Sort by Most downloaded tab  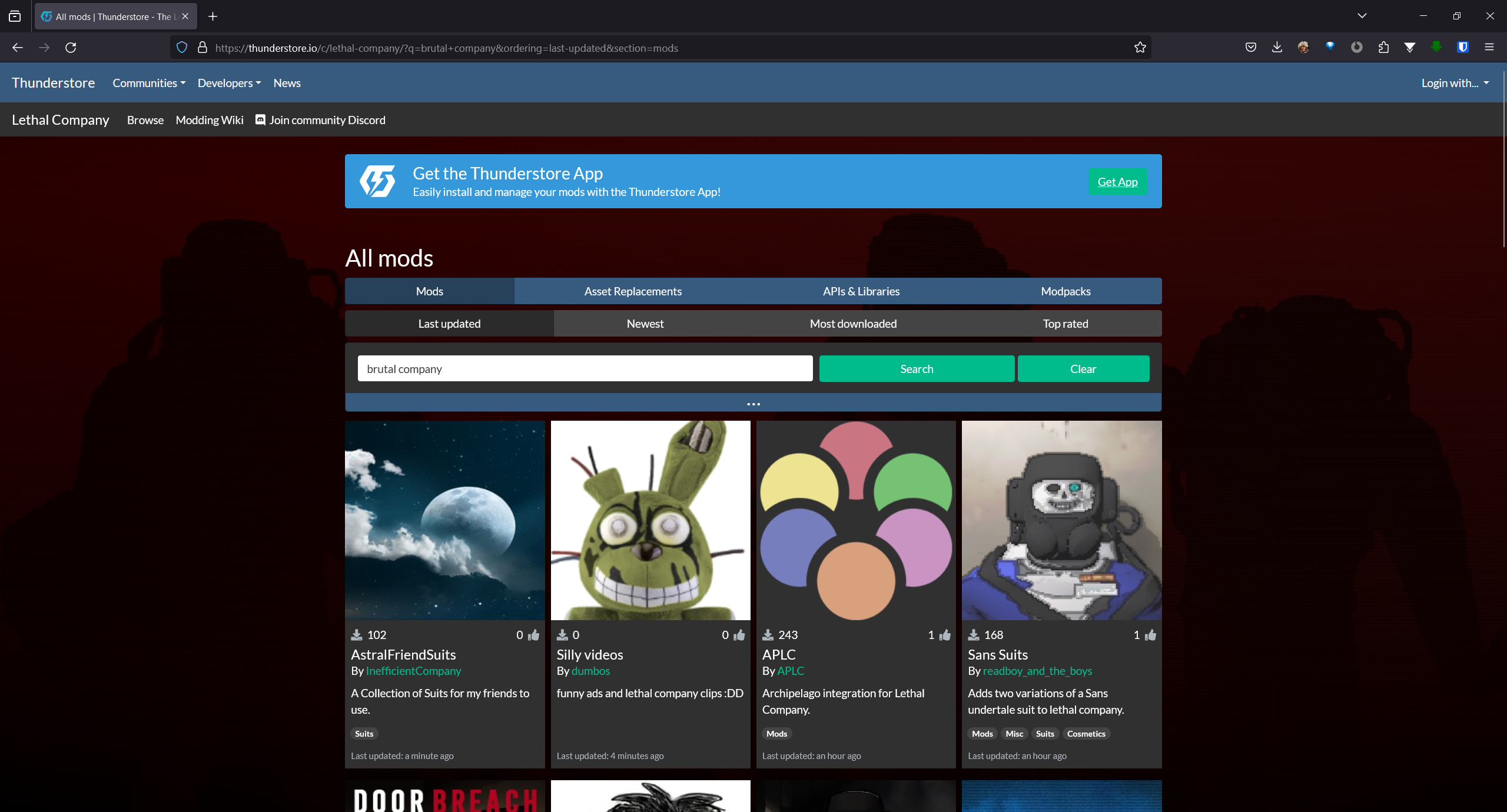pos(853,324)
